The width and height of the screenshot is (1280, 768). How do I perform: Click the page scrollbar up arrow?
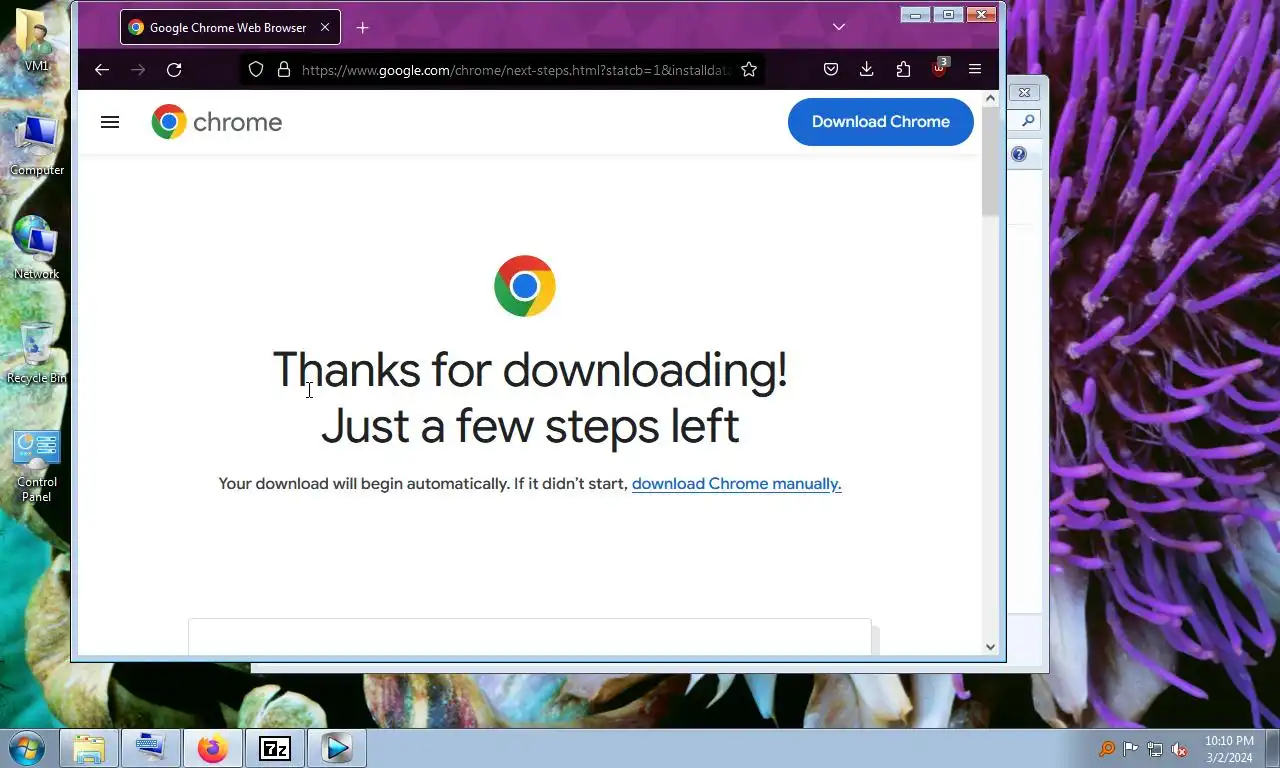pos(991,99)
